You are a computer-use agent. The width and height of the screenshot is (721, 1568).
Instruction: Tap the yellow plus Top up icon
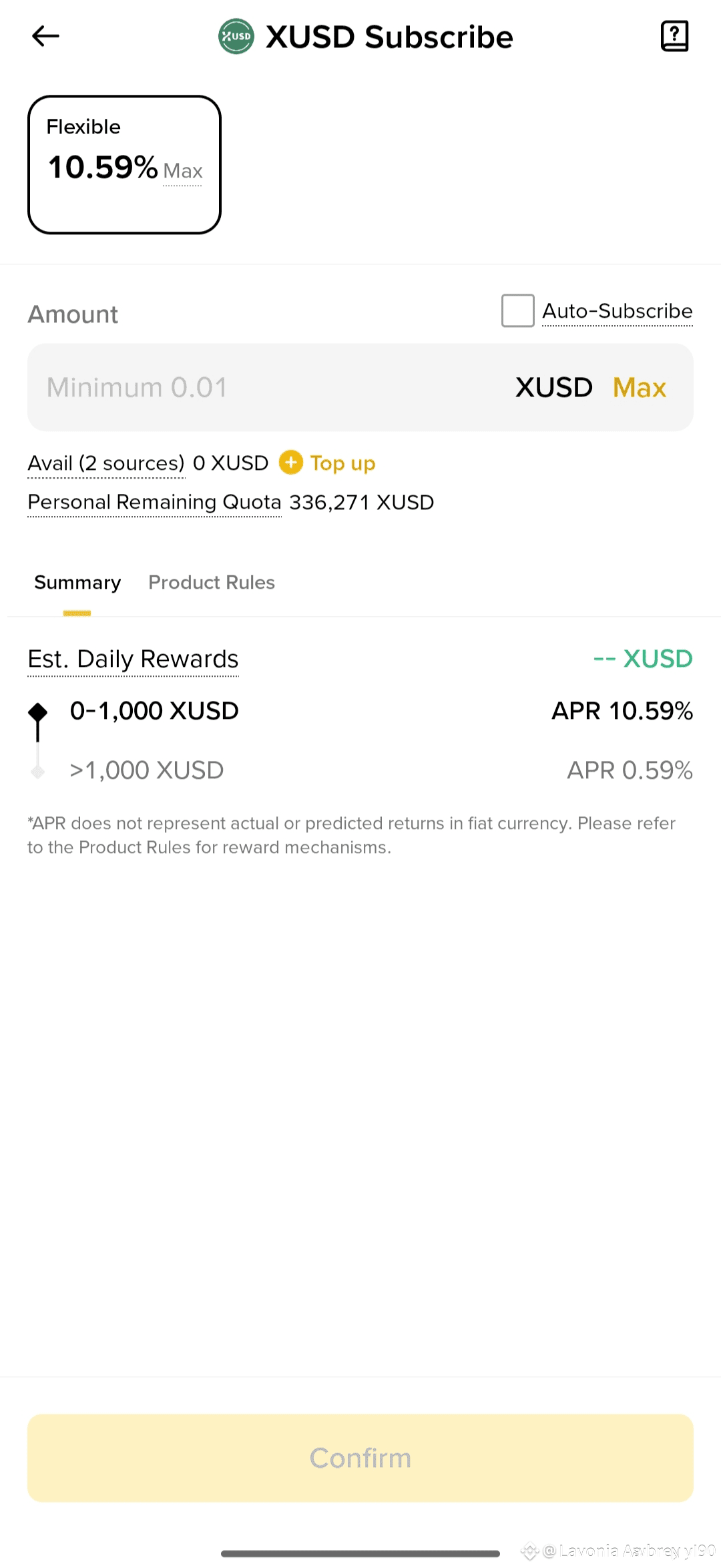[290, 463]
